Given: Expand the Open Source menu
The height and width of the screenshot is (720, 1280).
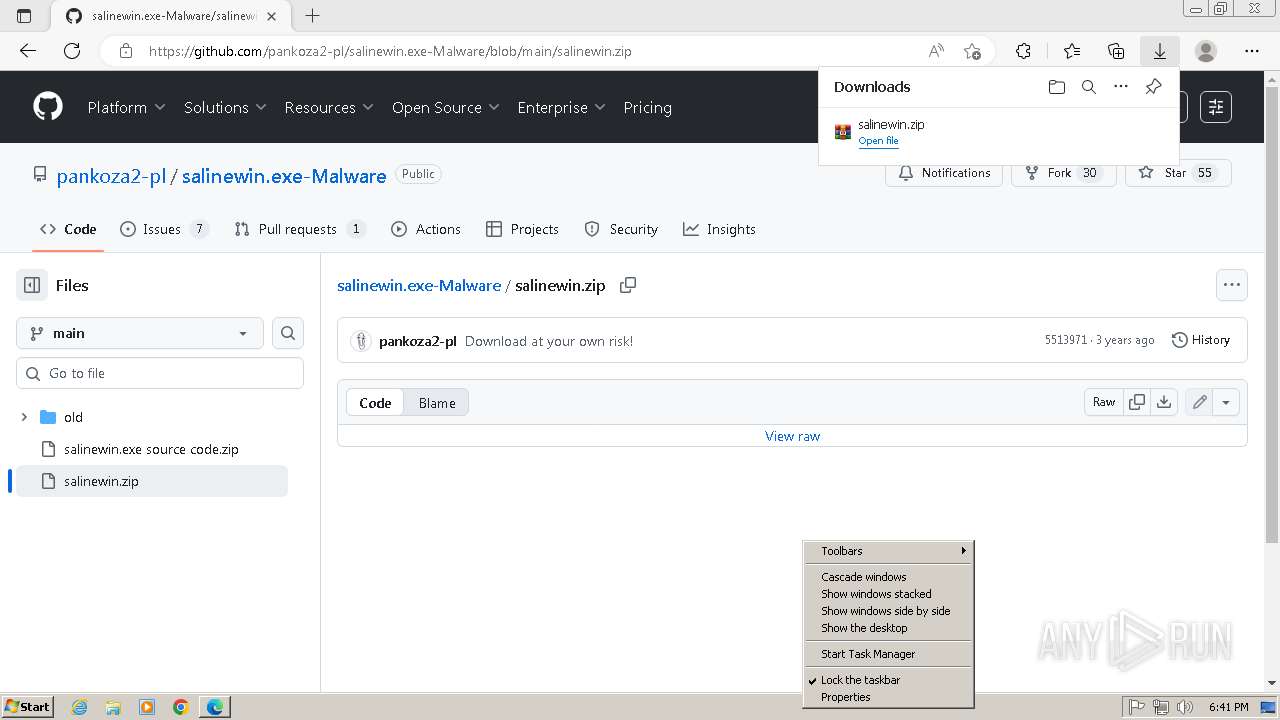Looking at the screenshot, I should pyautogui.click(x=445, y=107).
